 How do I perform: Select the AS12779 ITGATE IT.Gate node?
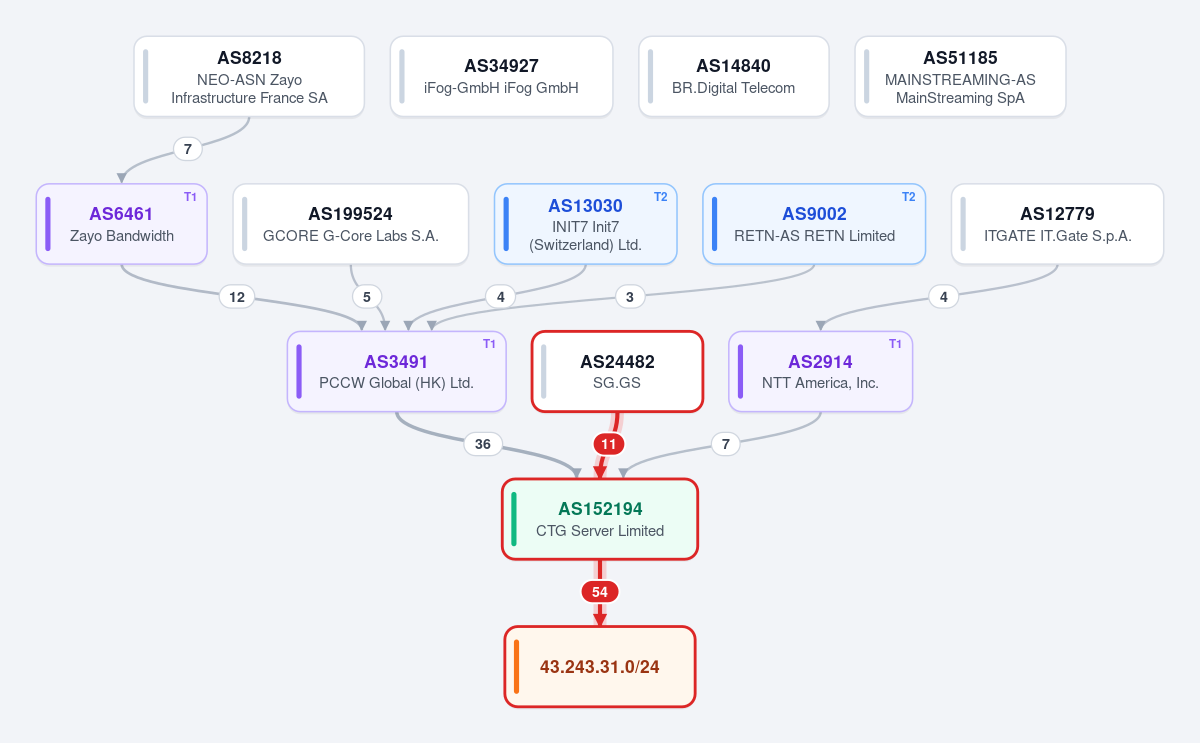[x=1057, y=224]
